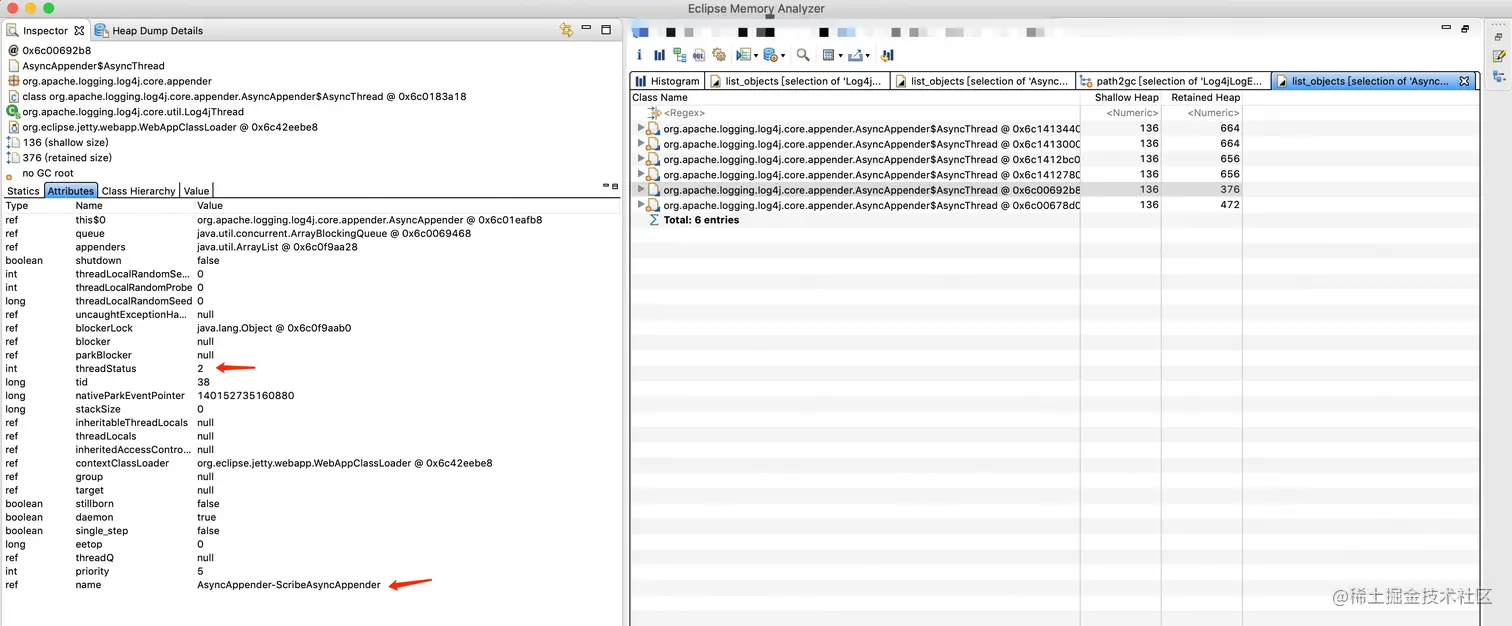This screenshot has width=1512, height=626.
Task: Select the 'Total: 6 entries' row
Action: 701,220
